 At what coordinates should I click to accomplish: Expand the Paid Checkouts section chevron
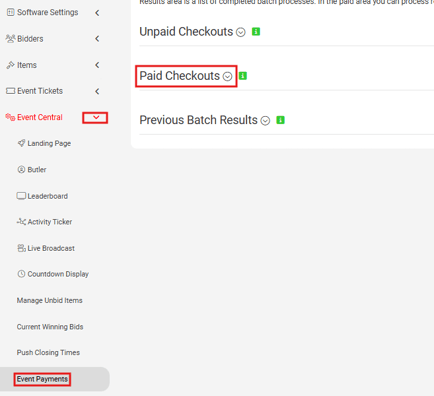click(x=227, y=76)
